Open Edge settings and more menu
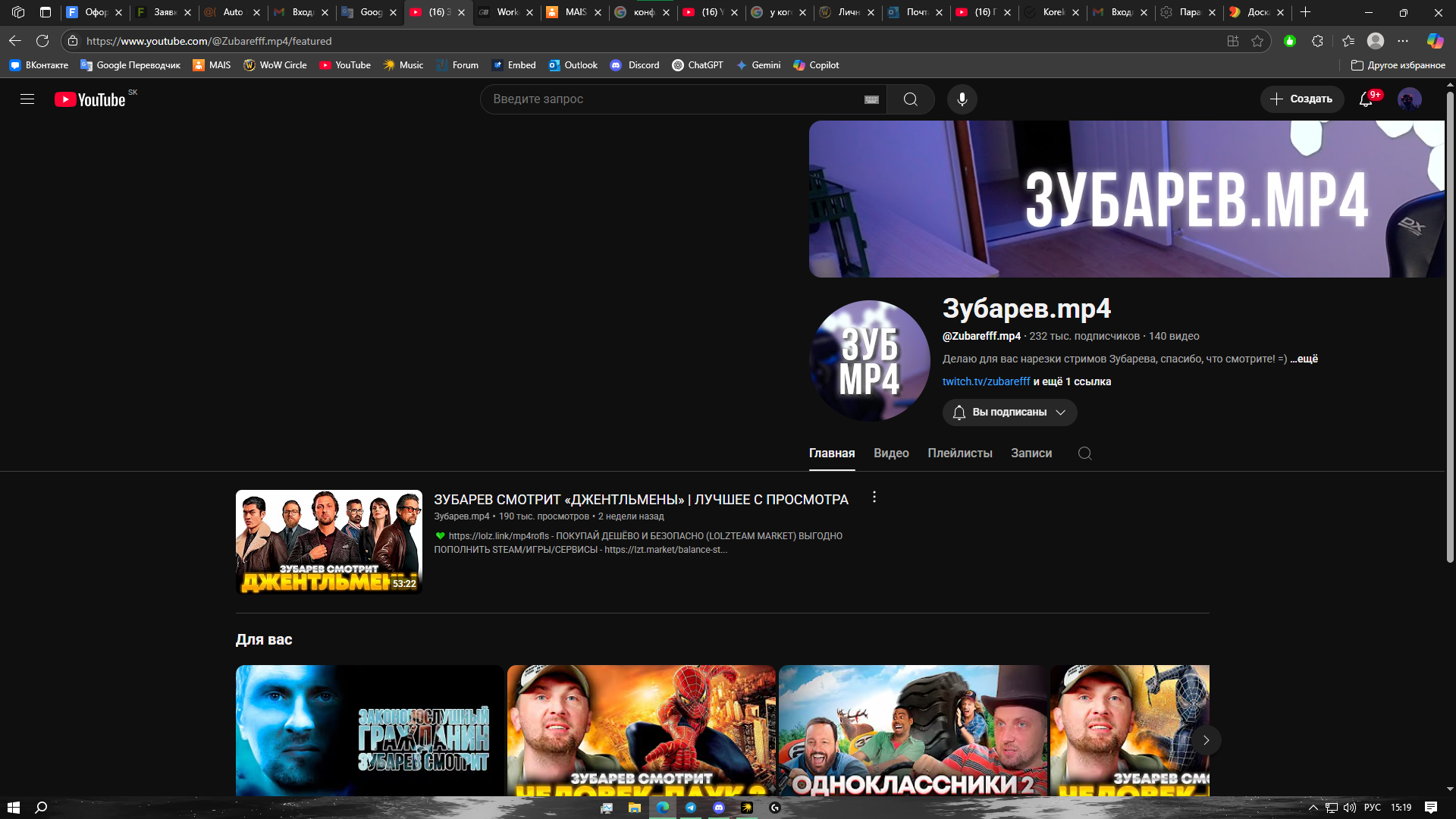The width and height of the screenshot is (1456, 819). (x=1403, y=41)
